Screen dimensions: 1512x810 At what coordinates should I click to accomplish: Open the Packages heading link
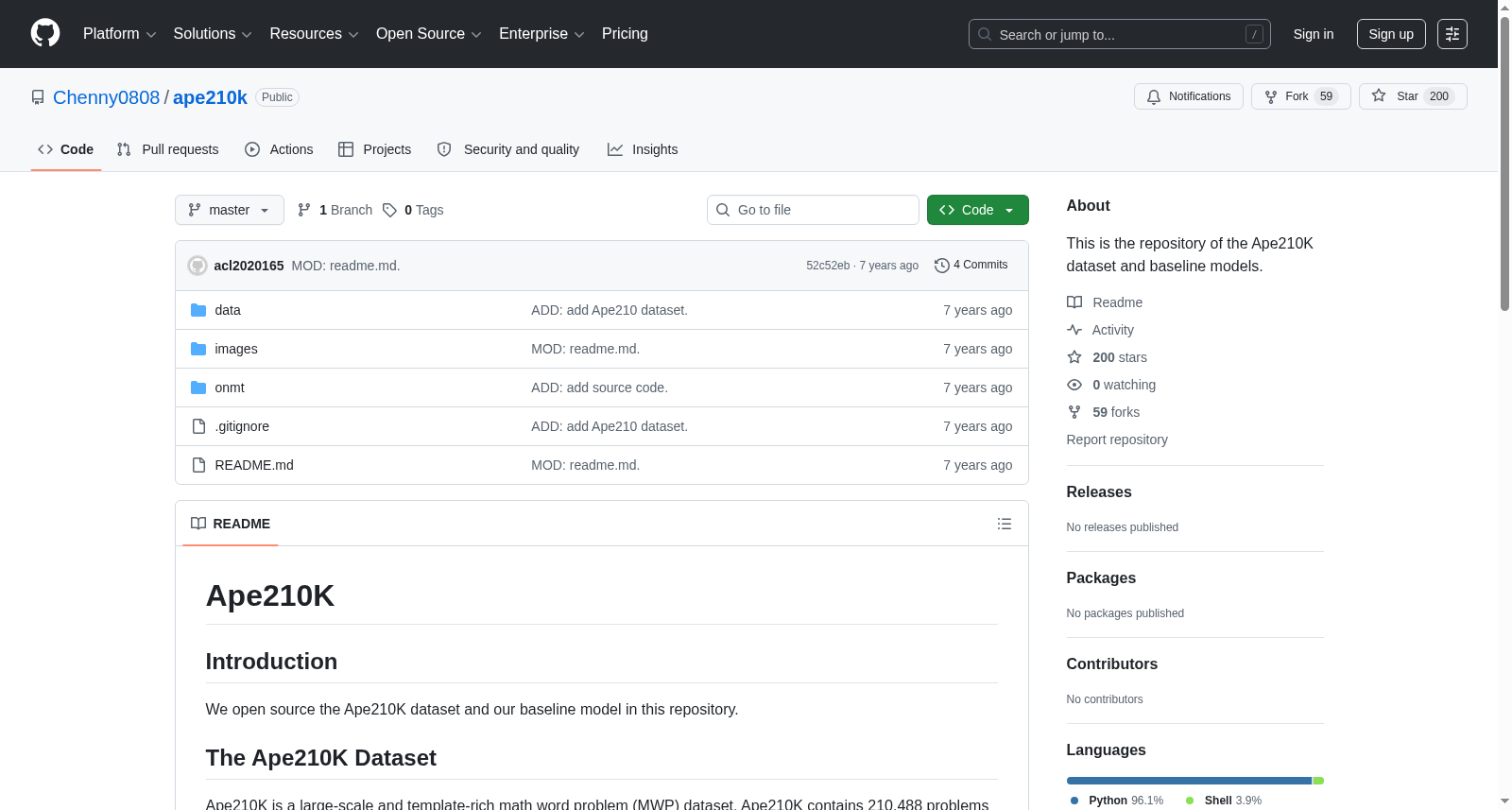[1101, 577]
